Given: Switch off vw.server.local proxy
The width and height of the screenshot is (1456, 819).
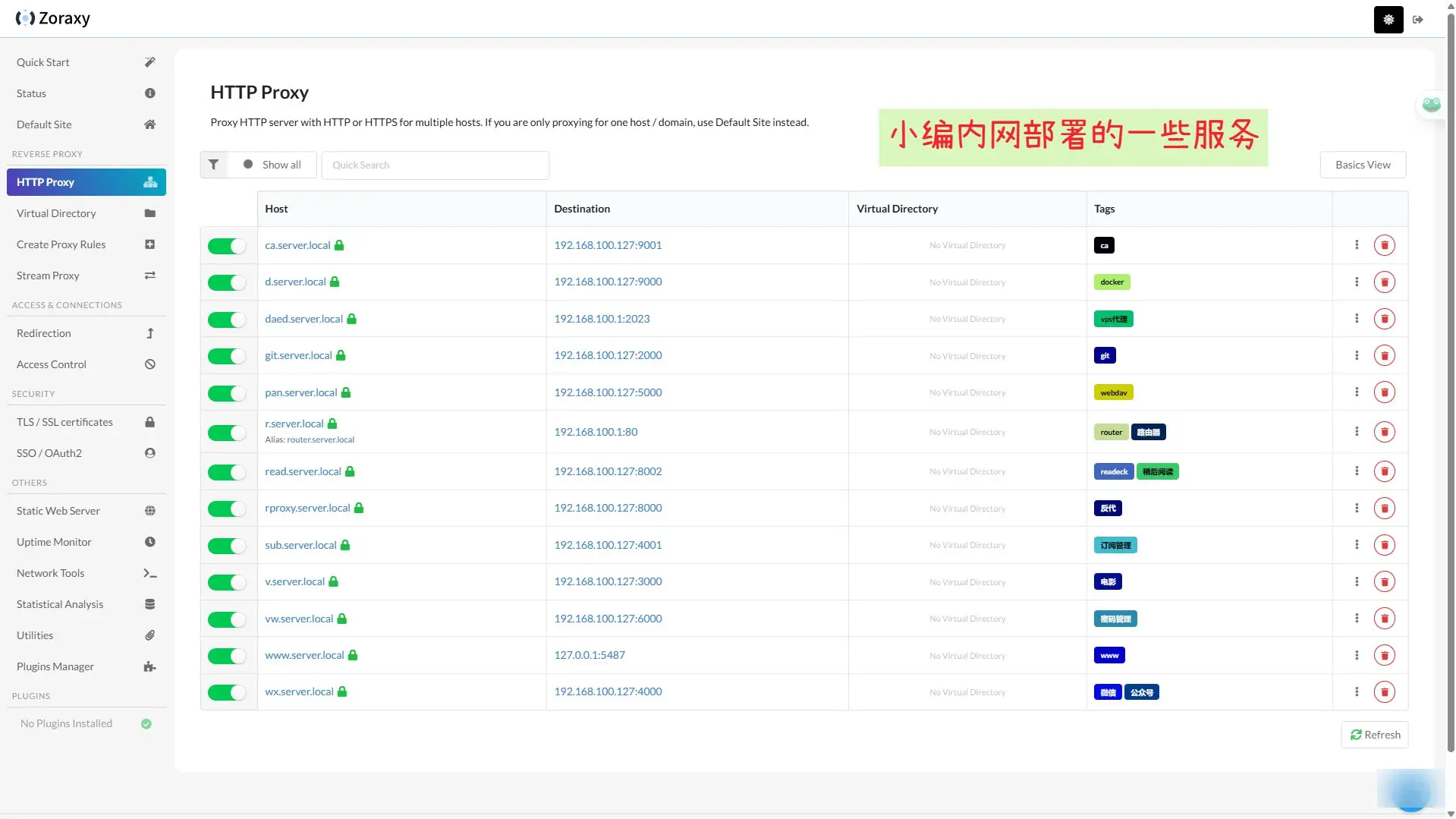Looking at the screenshot, I should (x=227, y=619).
